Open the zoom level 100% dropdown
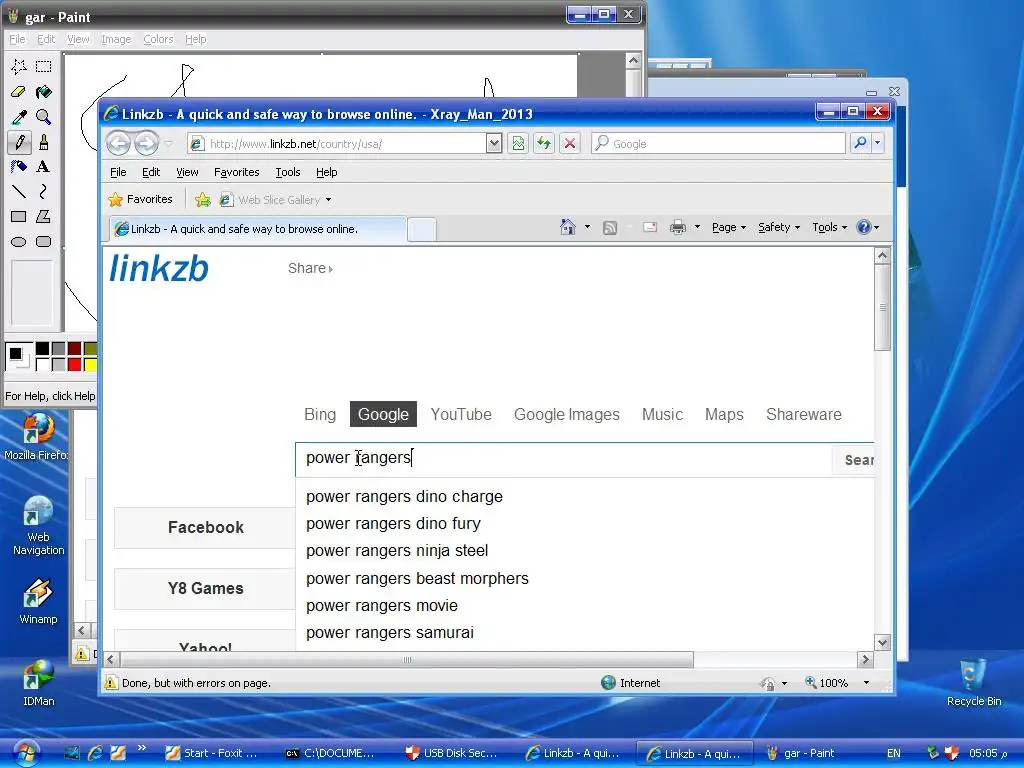The height and width of the screenshot is (768, 1024). [866, 683]
